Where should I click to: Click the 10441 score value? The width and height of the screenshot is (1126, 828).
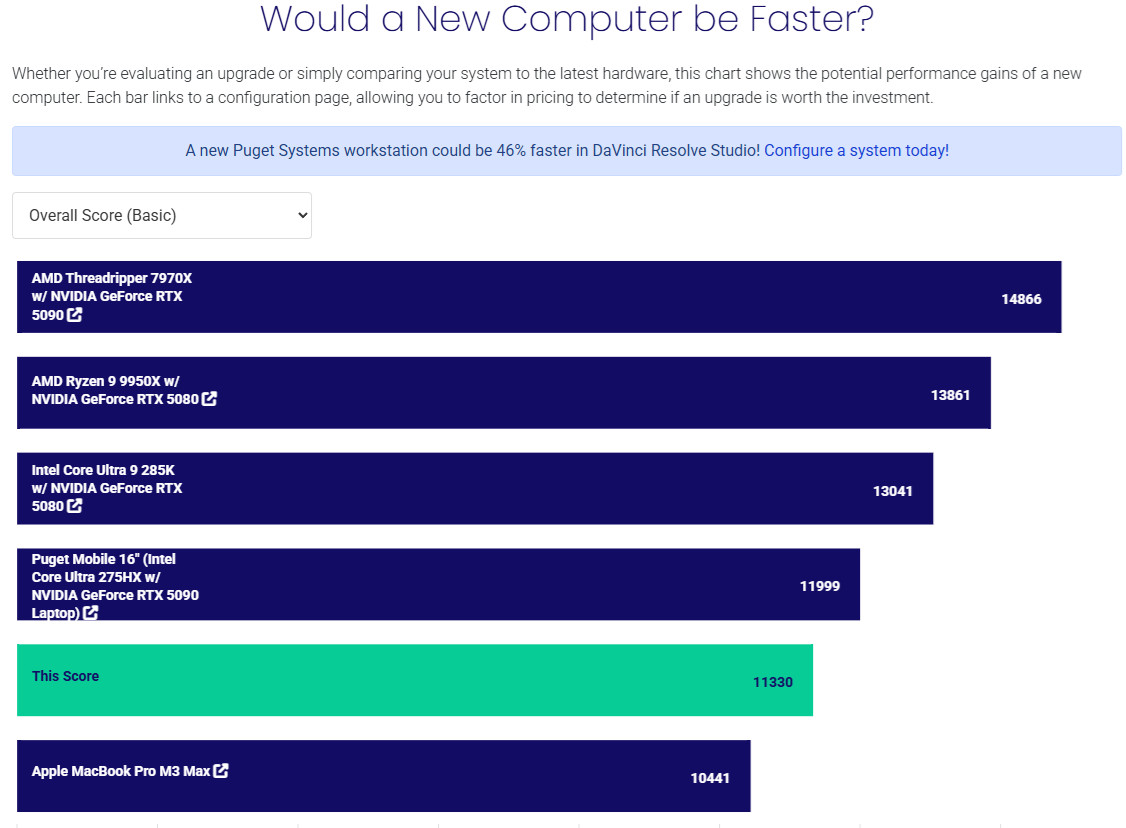(710, 778)
